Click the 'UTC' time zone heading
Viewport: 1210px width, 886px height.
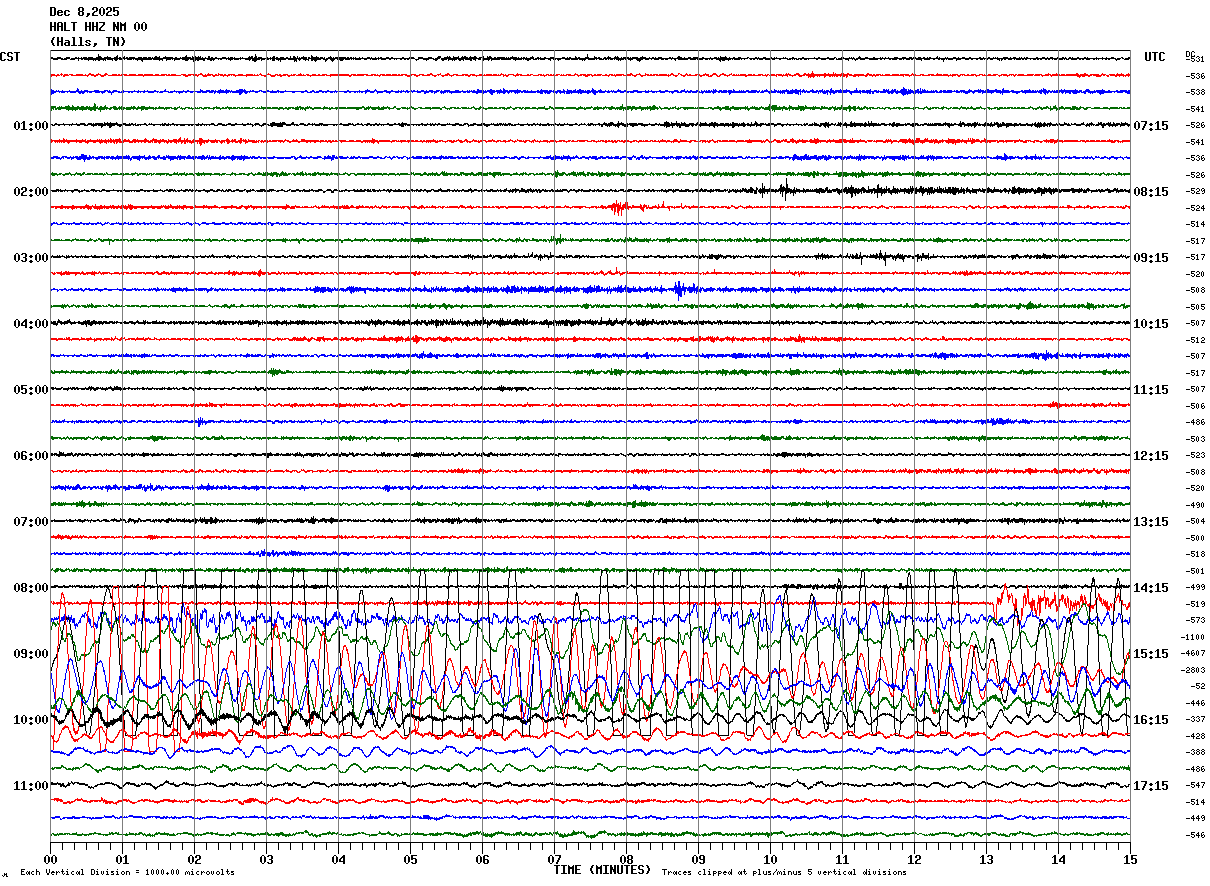coord(1155,57)
